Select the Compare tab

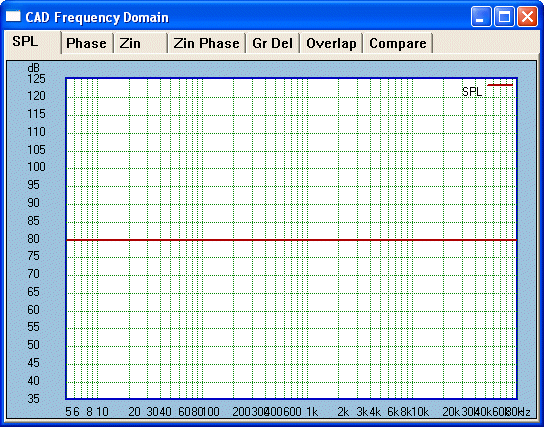click(398, 43)
